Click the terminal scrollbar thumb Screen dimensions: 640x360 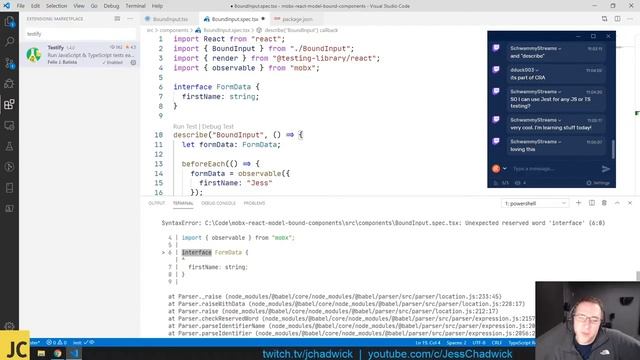(638, 276)
